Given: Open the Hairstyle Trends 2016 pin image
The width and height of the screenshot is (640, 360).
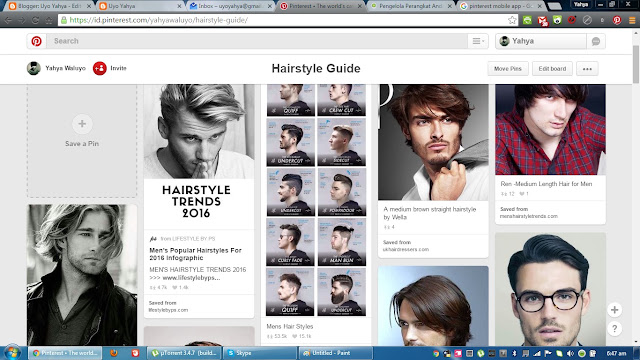Looking at the screenshot, I should [x=199, y=157].
